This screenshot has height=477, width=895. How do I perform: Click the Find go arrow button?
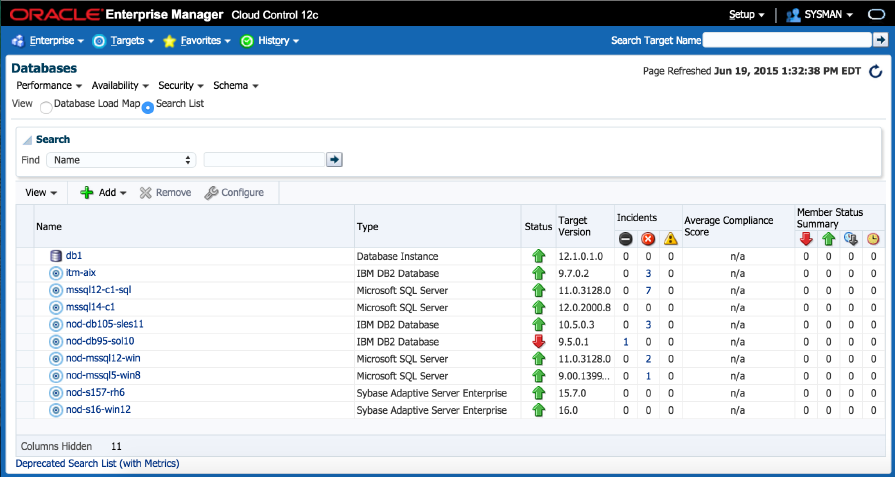[334, 160]
